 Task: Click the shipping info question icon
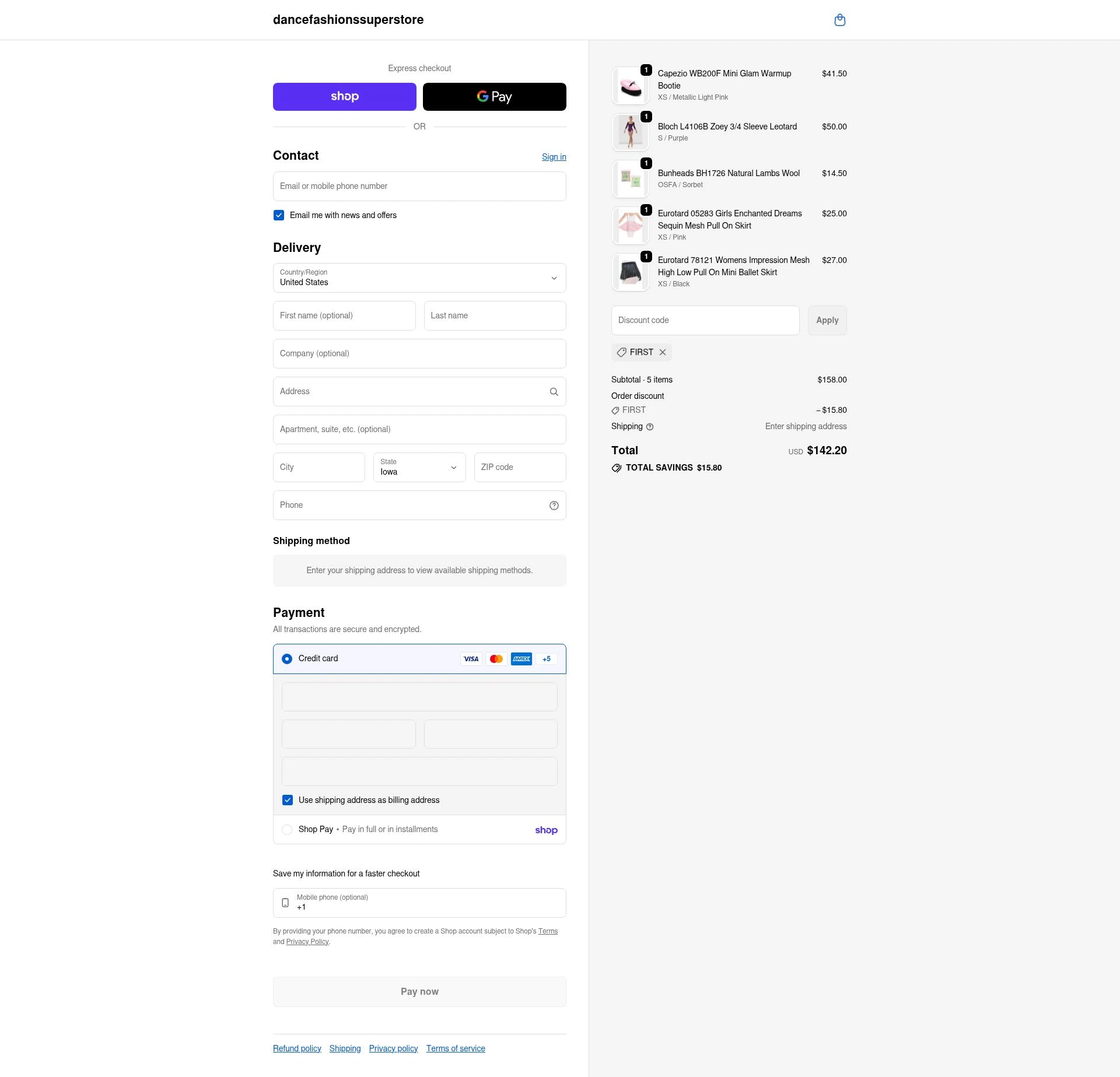tap(650, 427)
